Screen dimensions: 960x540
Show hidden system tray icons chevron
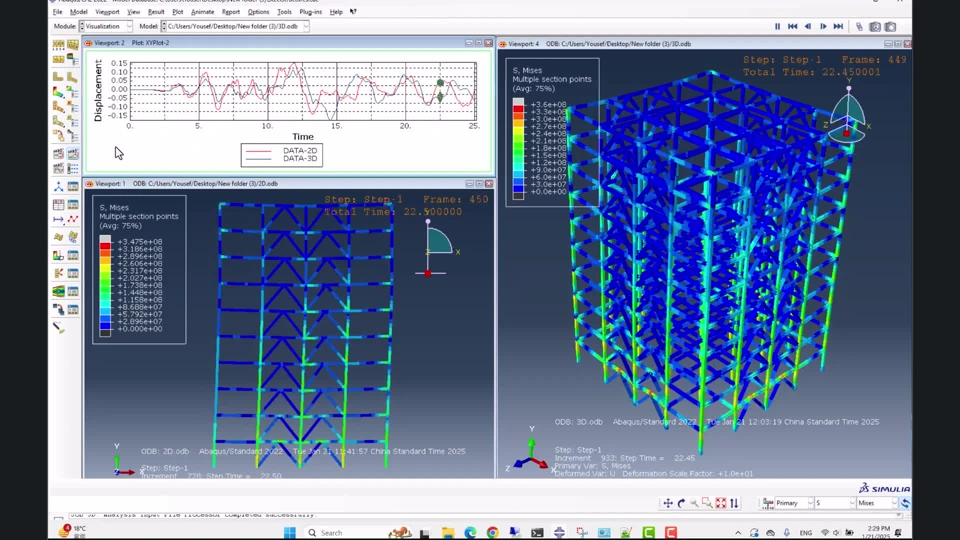click(738, 533)
